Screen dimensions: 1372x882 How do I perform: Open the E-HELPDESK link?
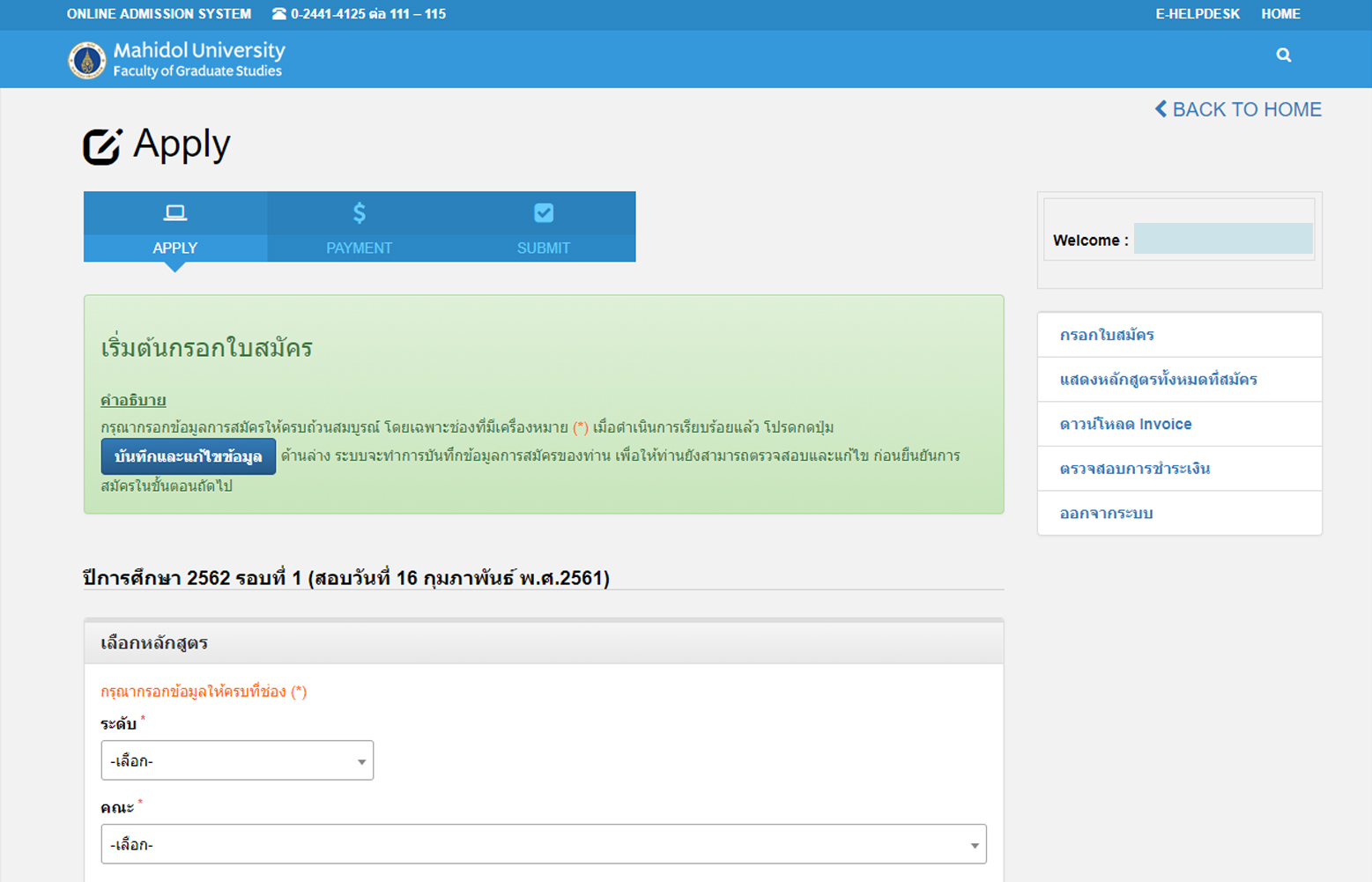coord(1197,14)
